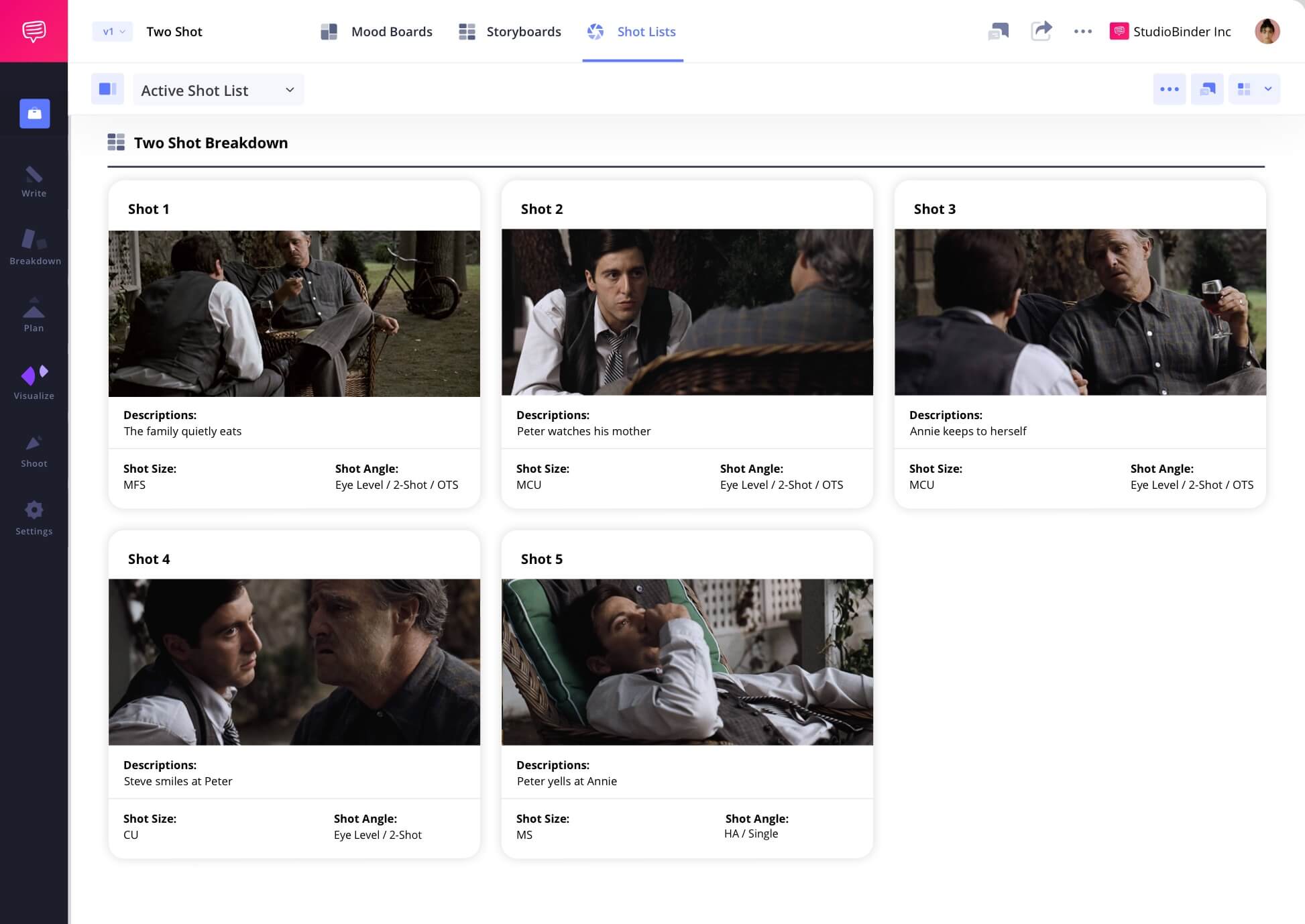Open the Visualize section in the sidebar

tap(34, 382)
